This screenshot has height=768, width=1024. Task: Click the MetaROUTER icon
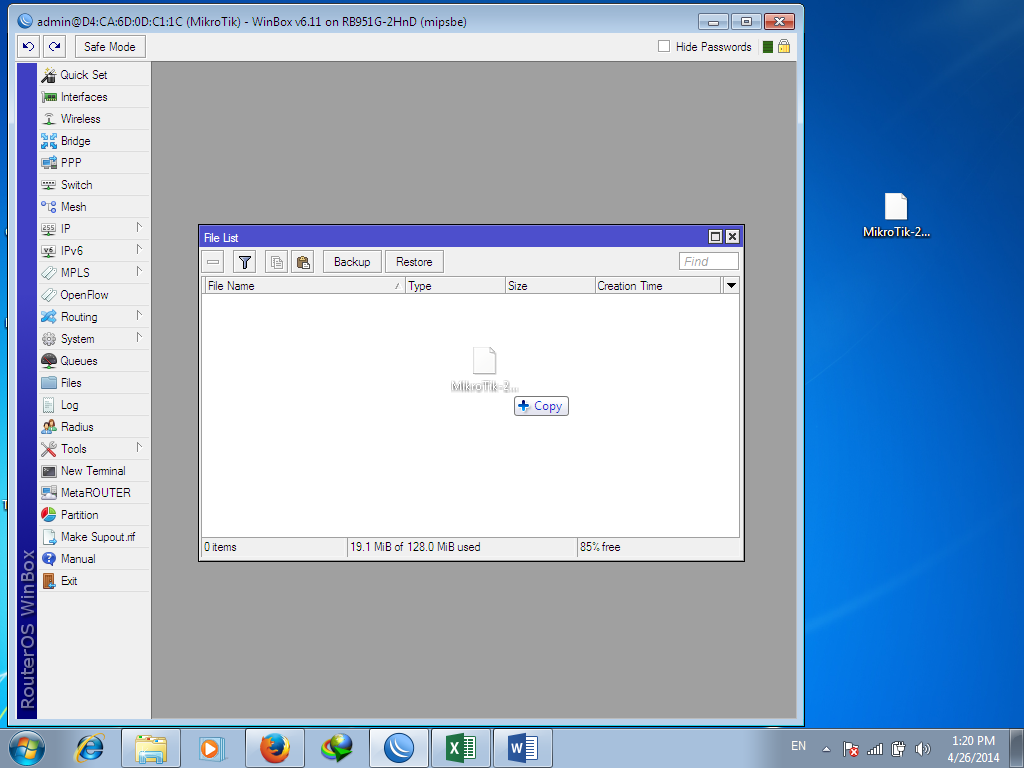point(49,493)
